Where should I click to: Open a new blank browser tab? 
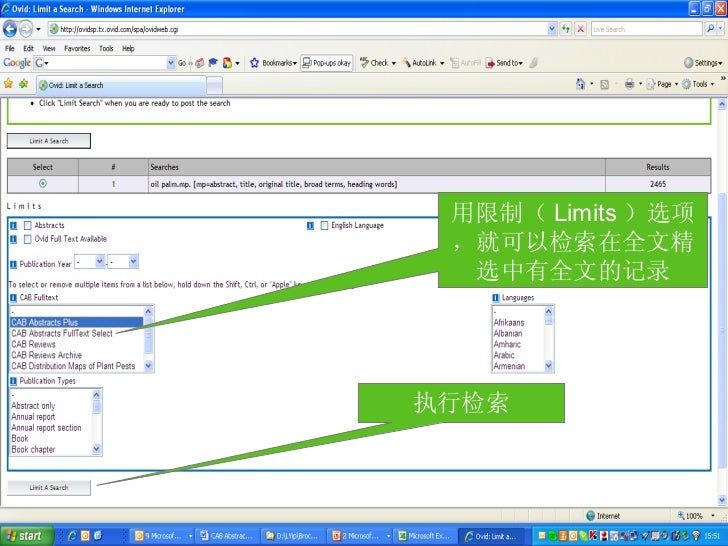tap(214, 85)
